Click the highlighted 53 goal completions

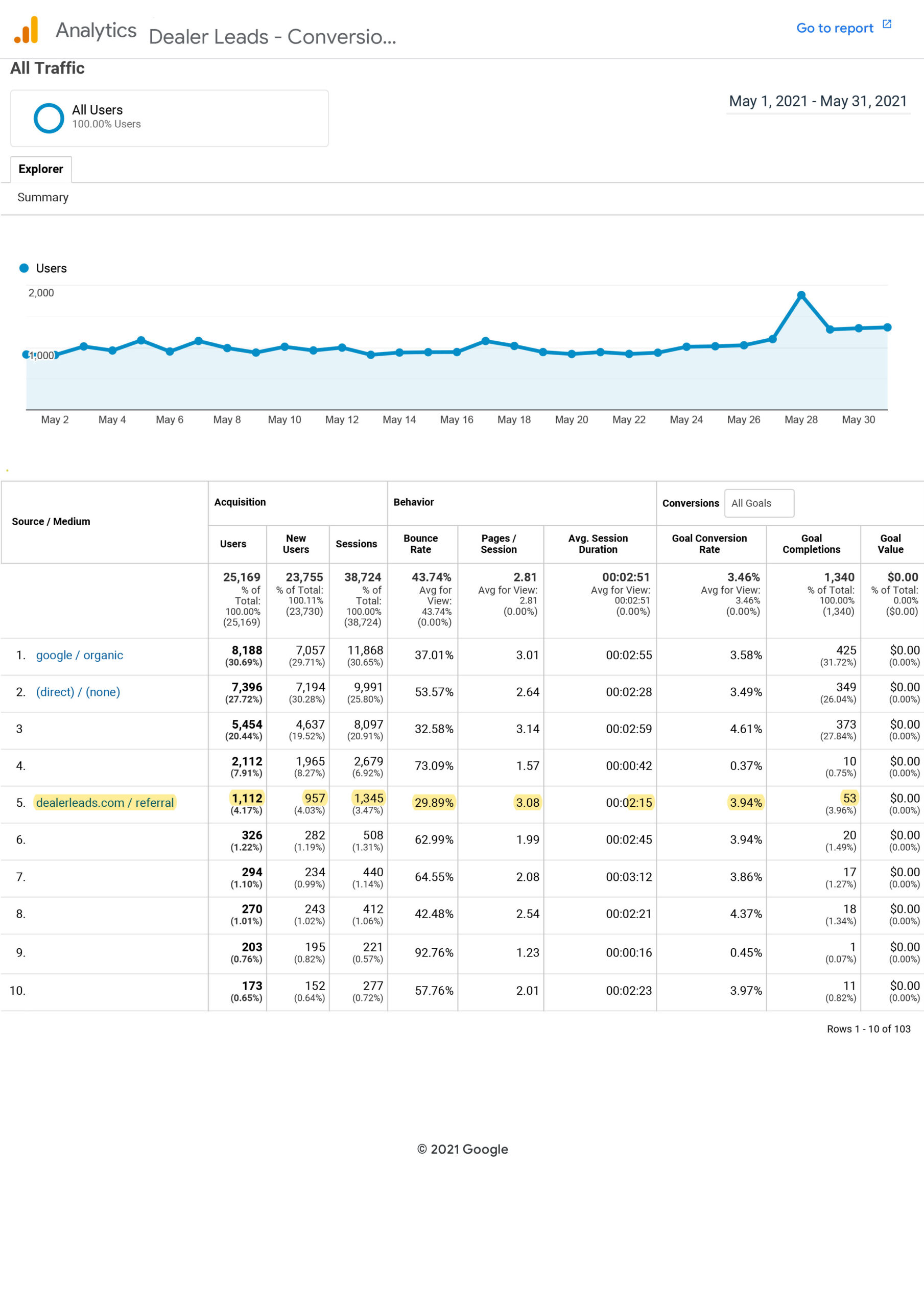[849, 798]
